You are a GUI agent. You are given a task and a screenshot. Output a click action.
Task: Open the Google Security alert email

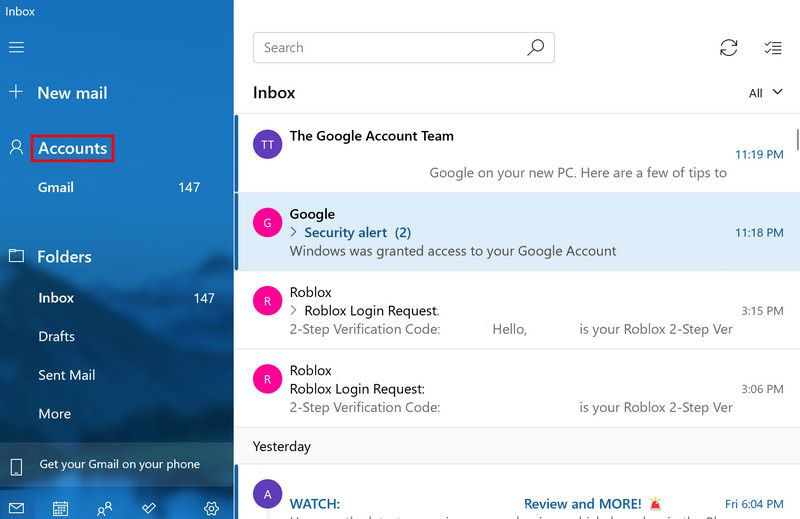516,232
